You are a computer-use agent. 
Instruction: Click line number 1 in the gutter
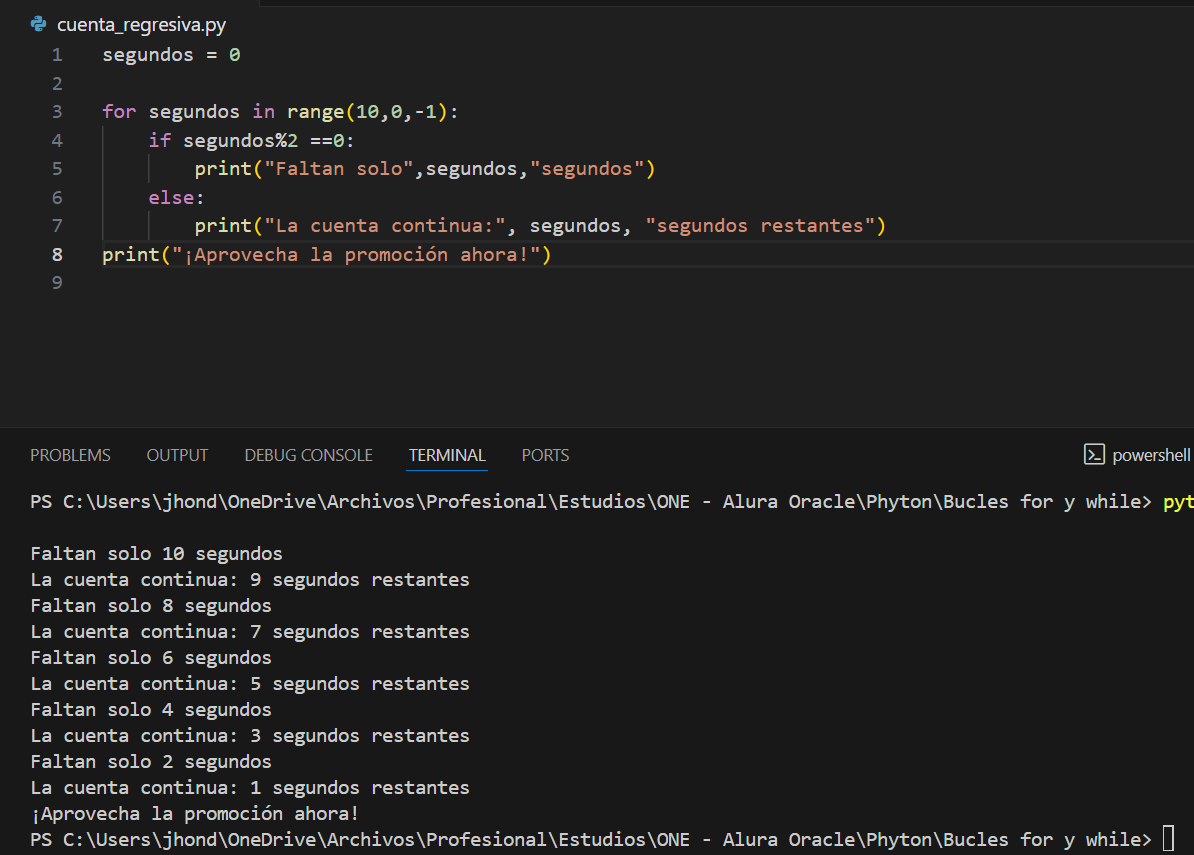pyautogui.click(x=56, y=55)
